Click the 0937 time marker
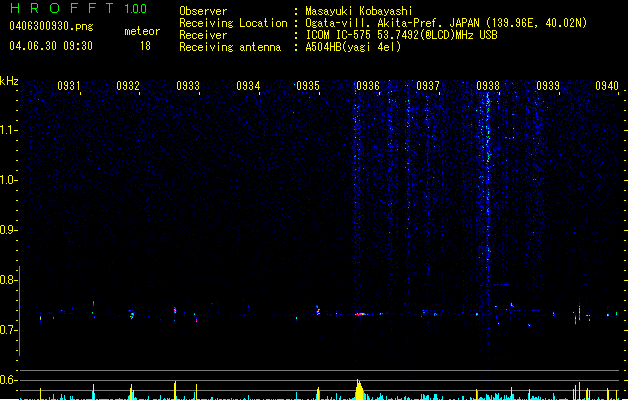 [428, 86]
